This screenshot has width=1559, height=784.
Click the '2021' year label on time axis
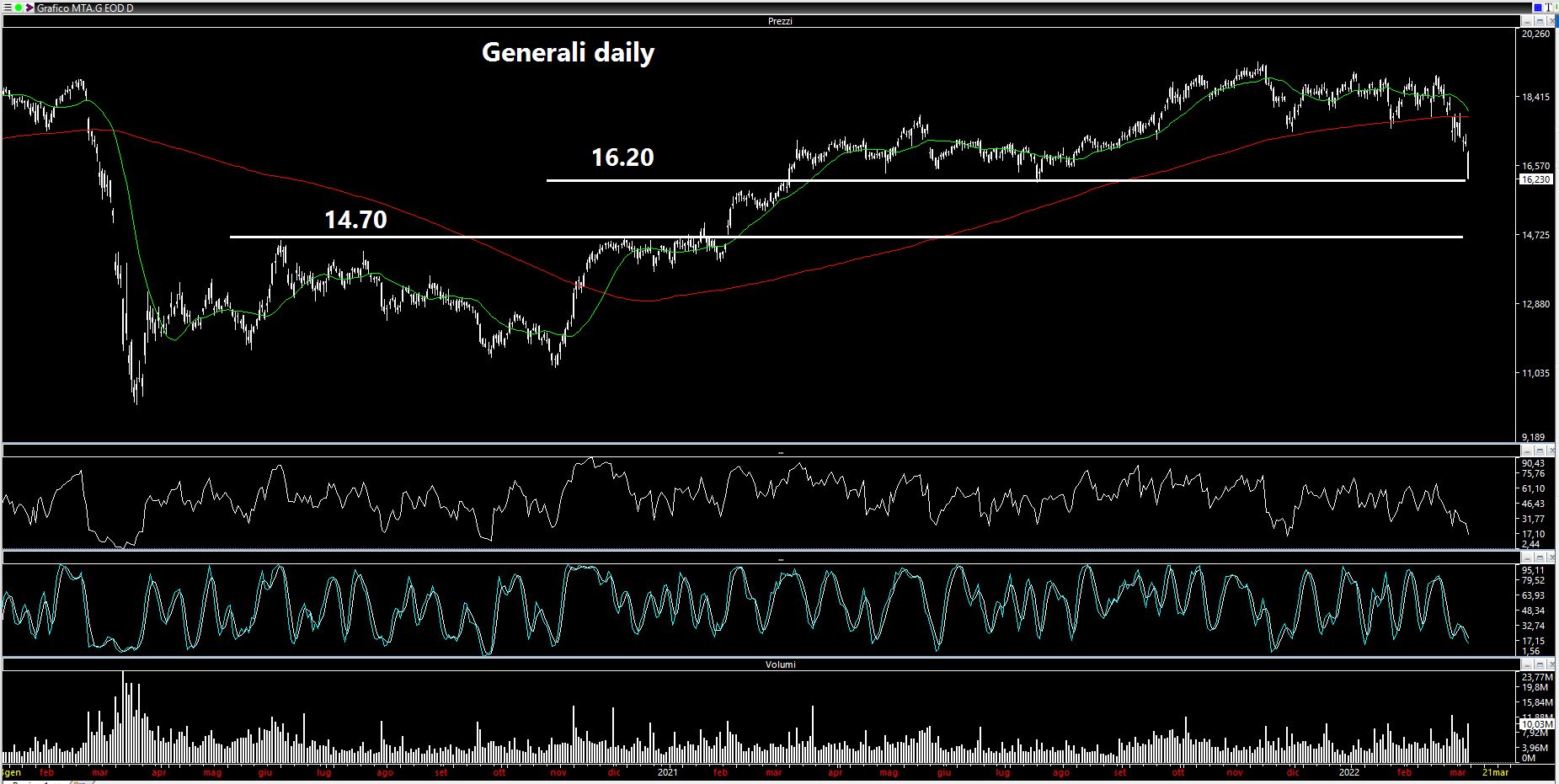tap(667, 772)
